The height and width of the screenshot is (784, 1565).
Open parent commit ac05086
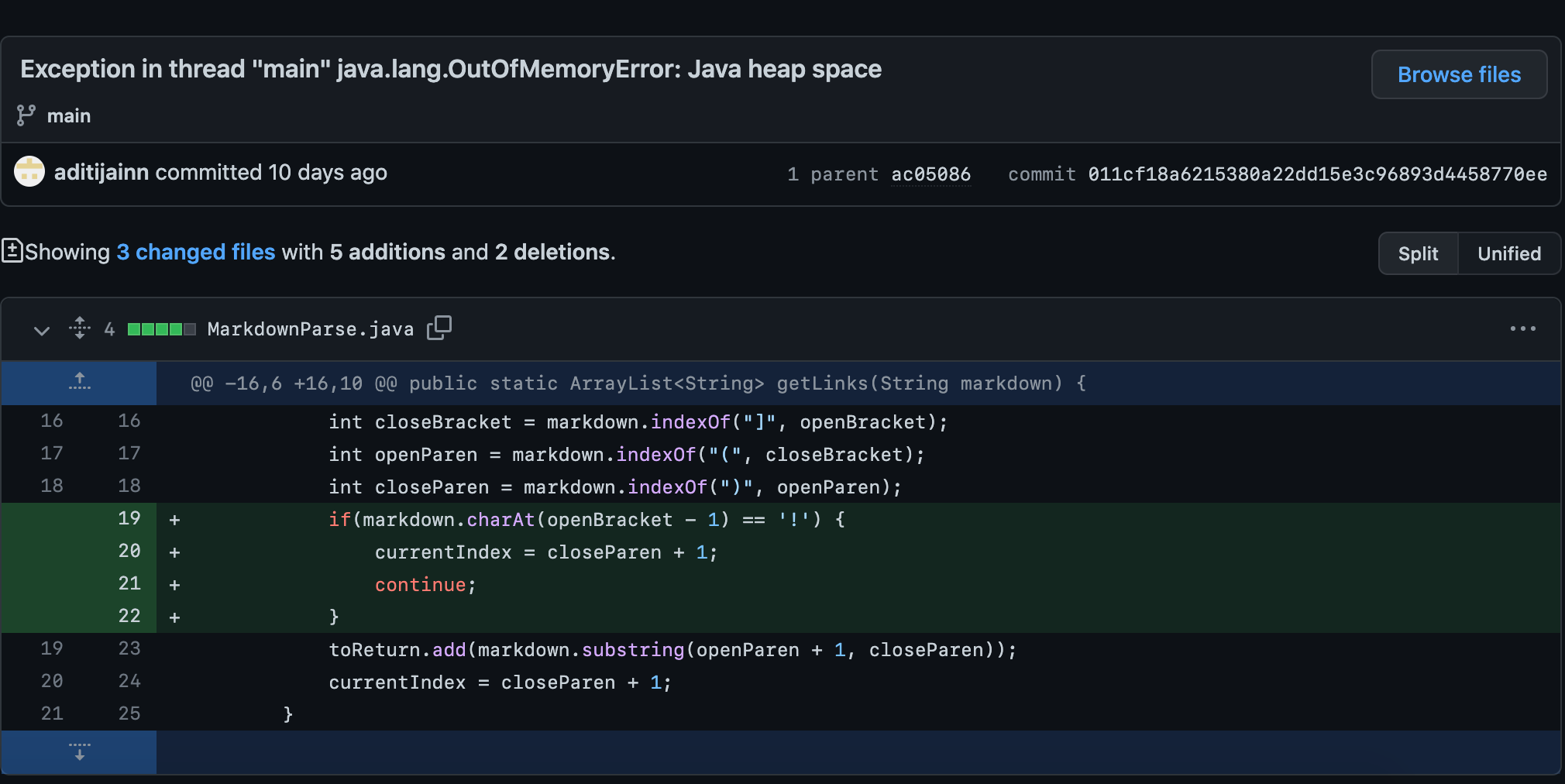[930, 174]
